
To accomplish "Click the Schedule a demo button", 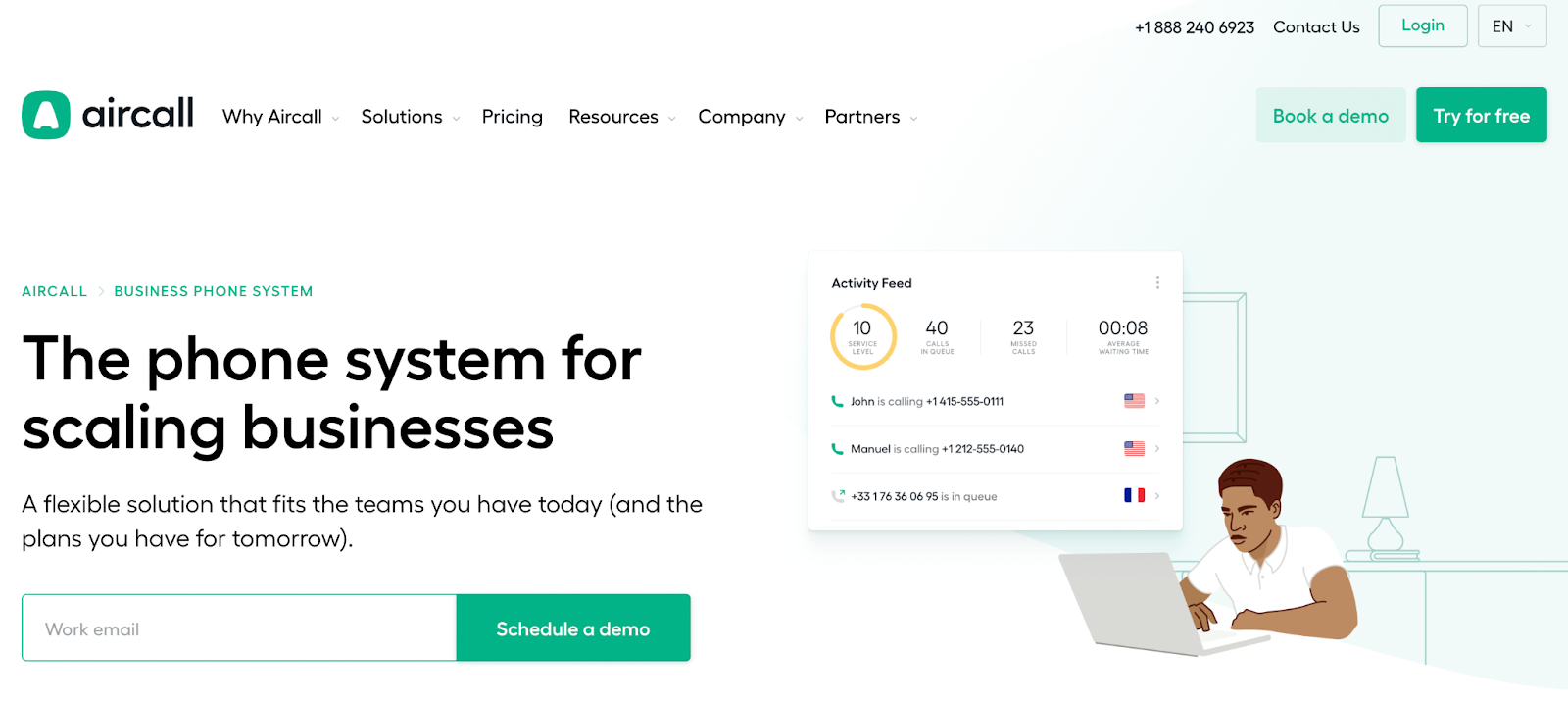I will point(573,628).
